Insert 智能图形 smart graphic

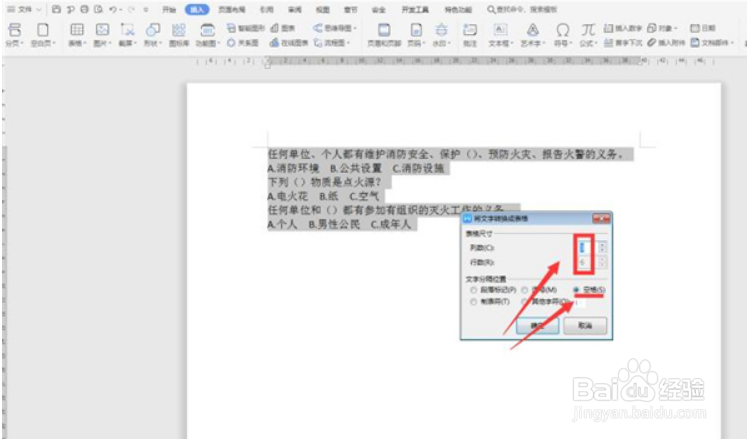click(x=245, y=28)
